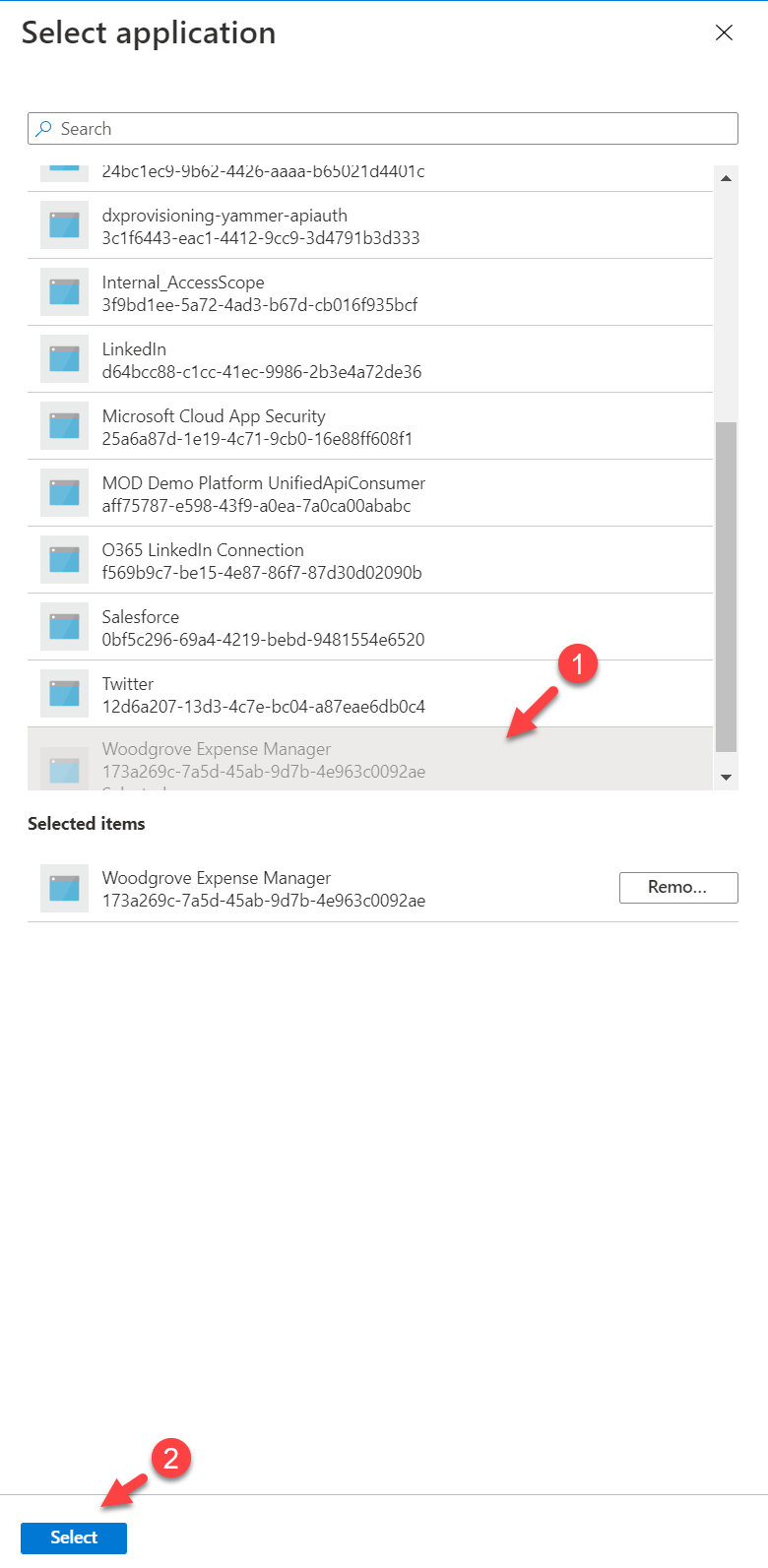Select MOD Demo Platform UnifiedApiConsumer name

(x=264, y=483)
